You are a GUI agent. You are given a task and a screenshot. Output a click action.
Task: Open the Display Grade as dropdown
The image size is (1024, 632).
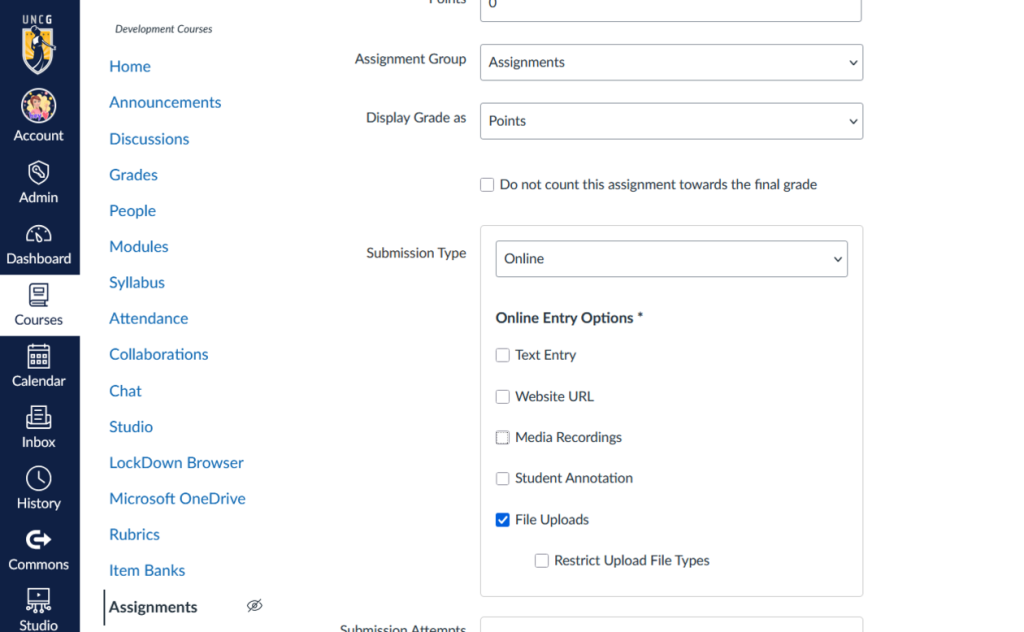pyautogui.click(x=670, y=121)
